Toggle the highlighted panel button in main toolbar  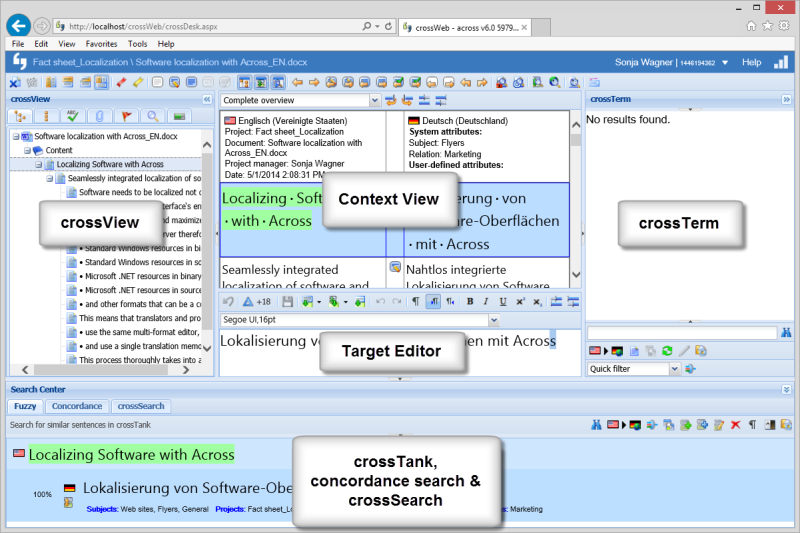102,82
